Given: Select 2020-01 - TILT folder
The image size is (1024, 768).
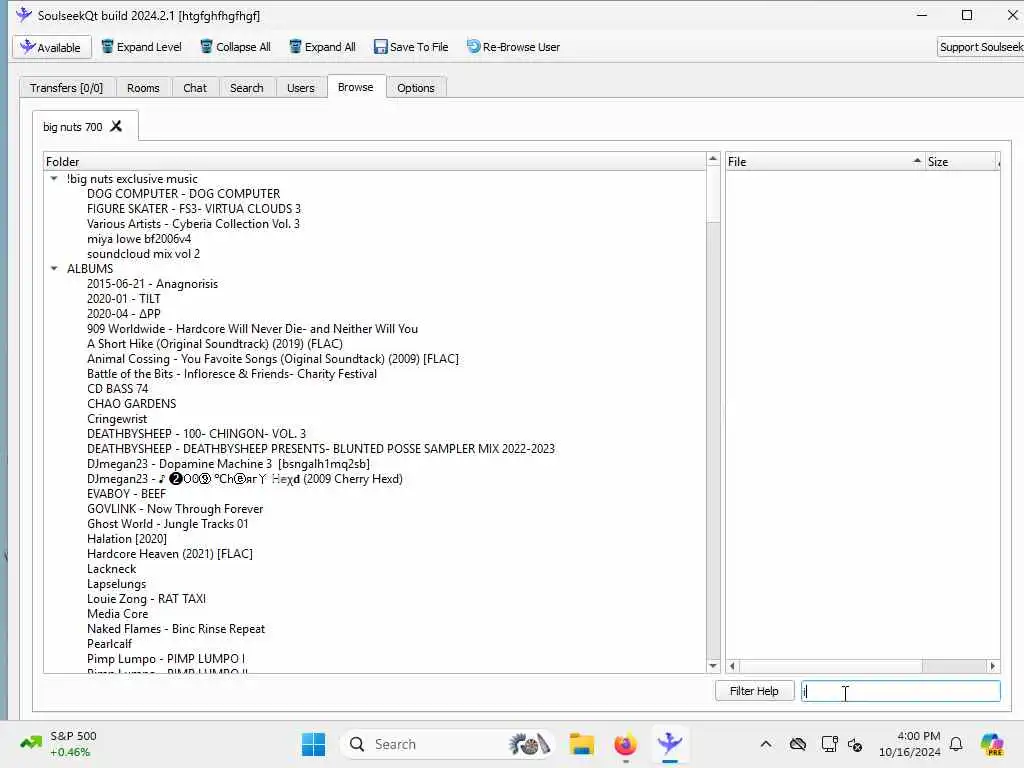Looking at the screenshot, I should coord(123,298).
